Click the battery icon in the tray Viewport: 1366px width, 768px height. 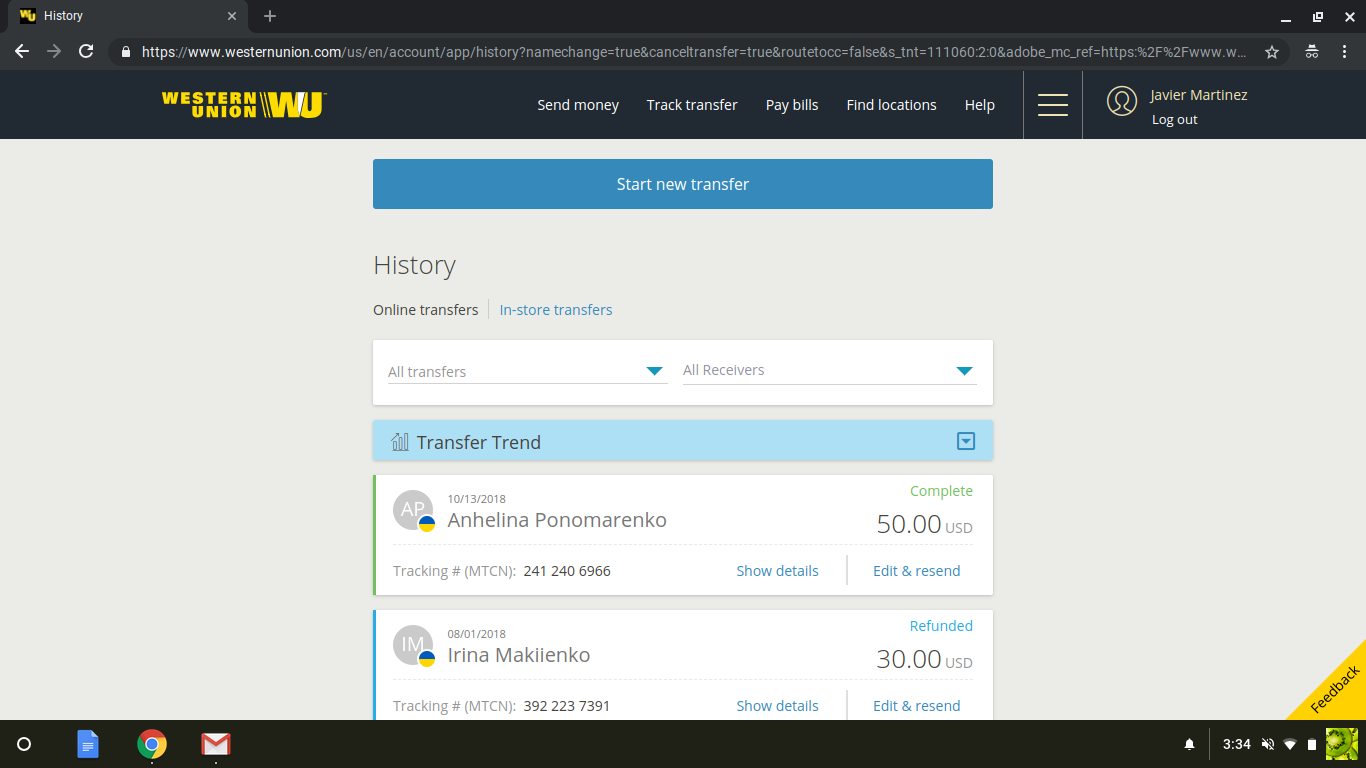(1312, 744)
